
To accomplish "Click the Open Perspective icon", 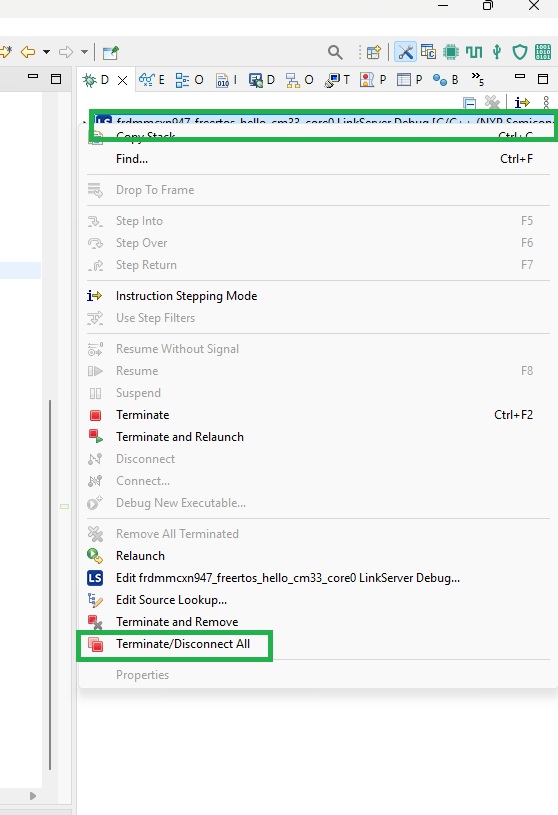I will [374, 52].
